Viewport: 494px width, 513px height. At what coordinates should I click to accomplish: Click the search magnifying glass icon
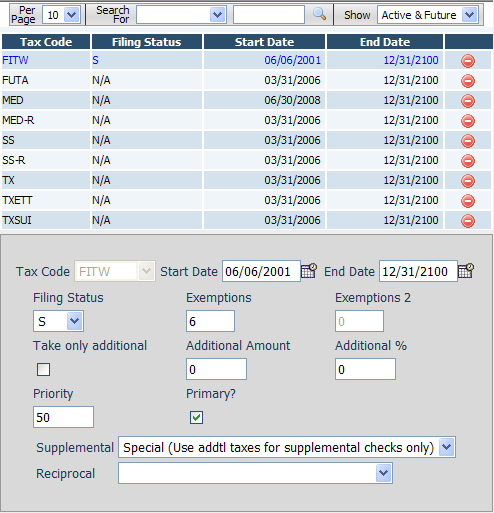coord(319,14)
